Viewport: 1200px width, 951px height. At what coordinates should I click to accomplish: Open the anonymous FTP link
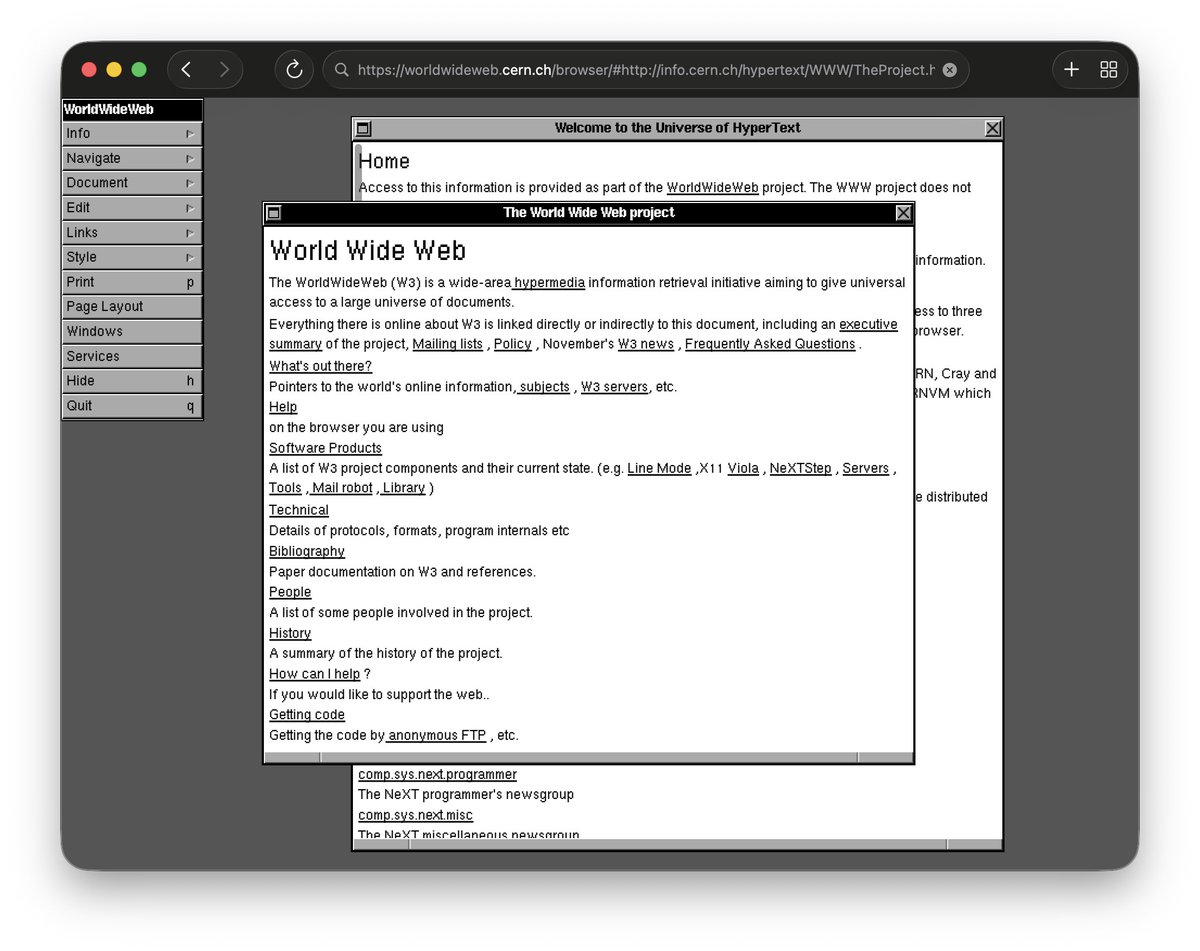click(437, 736)
